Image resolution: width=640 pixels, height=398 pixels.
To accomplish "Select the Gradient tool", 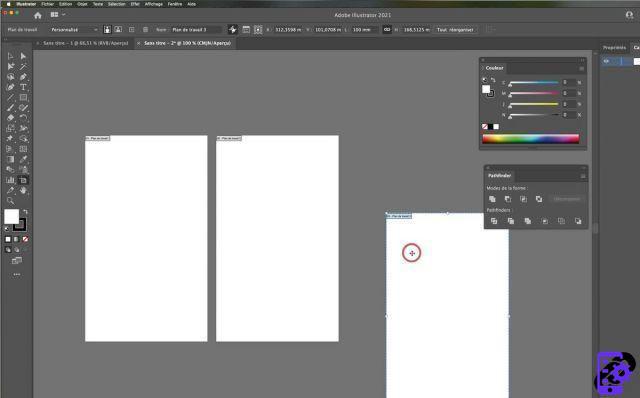I will pos(11,159).
